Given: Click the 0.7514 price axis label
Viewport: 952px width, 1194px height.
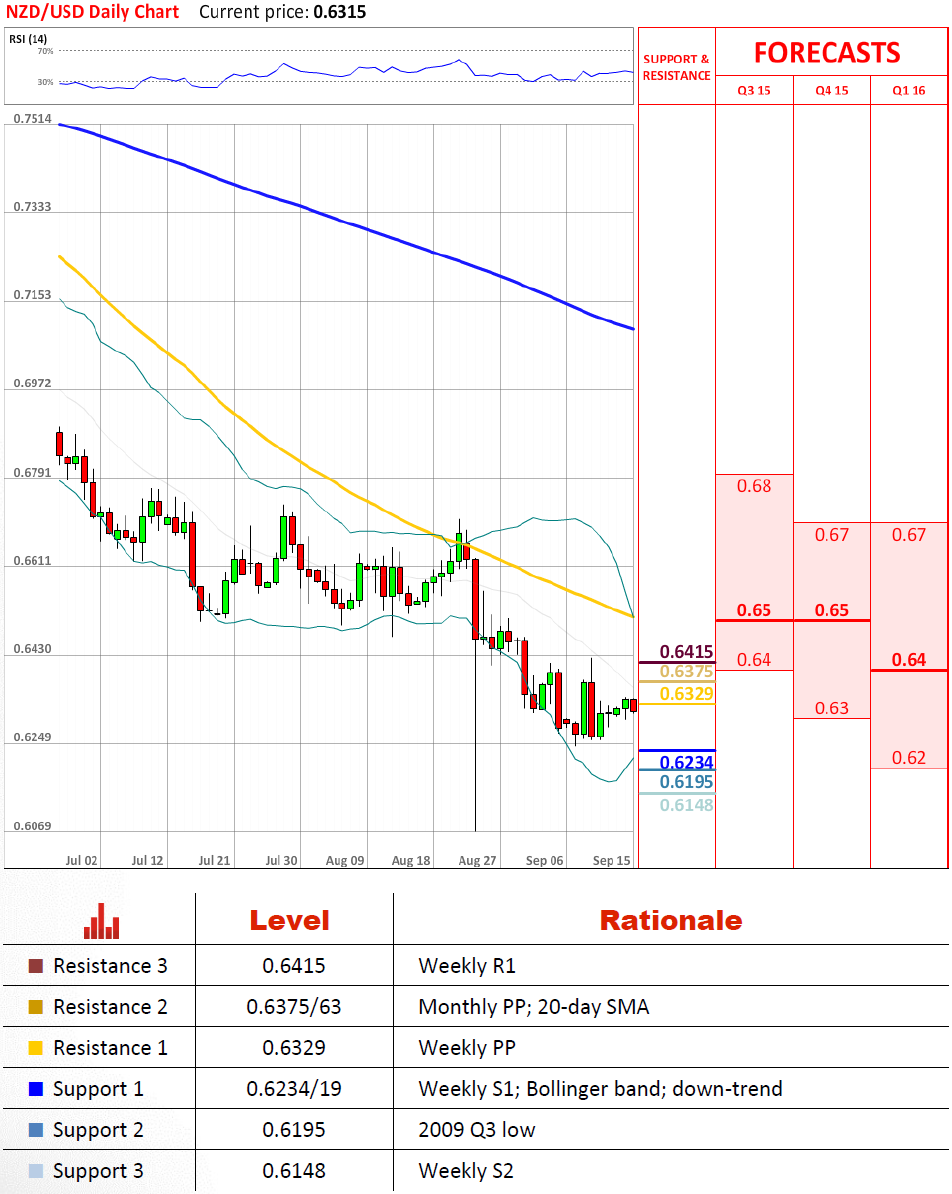Looking at the screenshot, I should [33, 119].
